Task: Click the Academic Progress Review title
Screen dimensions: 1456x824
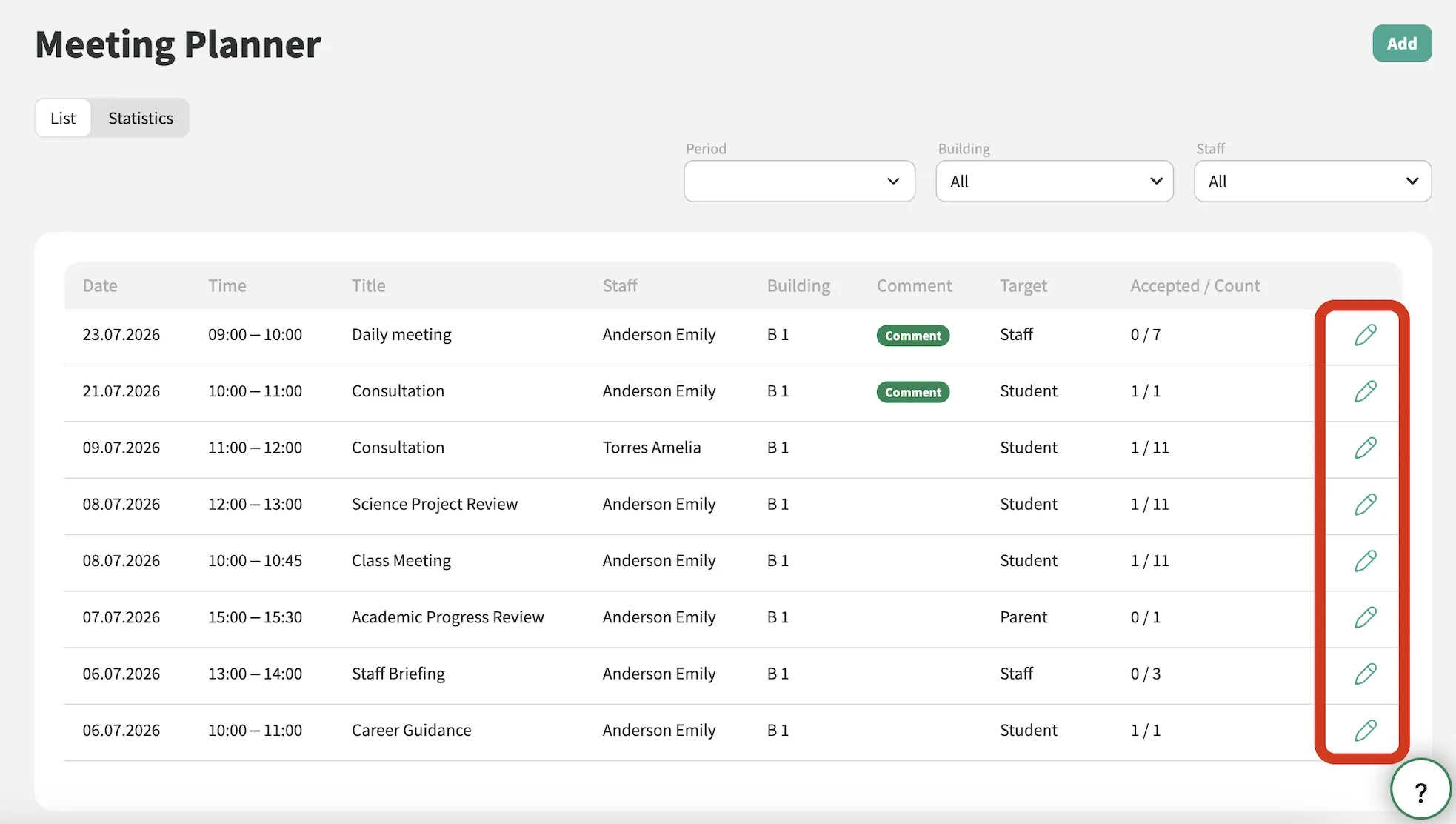Action: click(447, 617)
